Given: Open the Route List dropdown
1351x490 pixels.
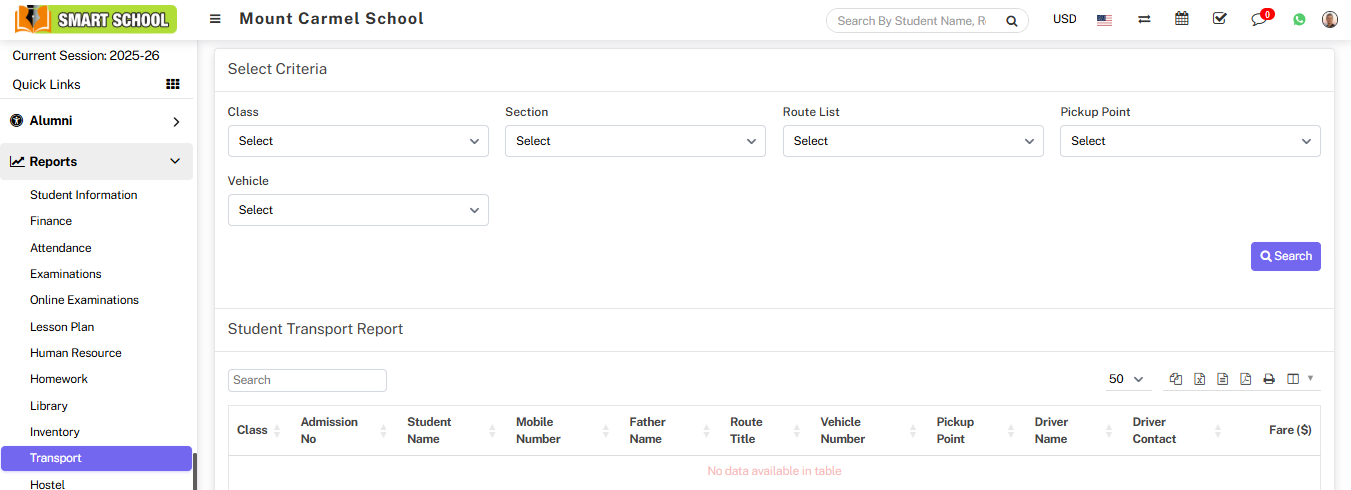Looking at the screenshot, I should pos(913,141).
